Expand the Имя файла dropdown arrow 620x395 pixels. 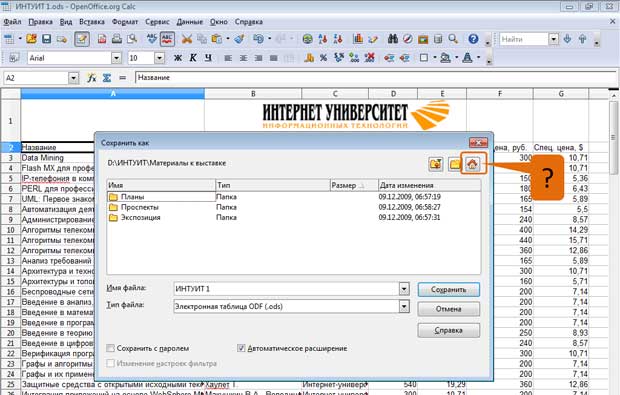(404, 289)
